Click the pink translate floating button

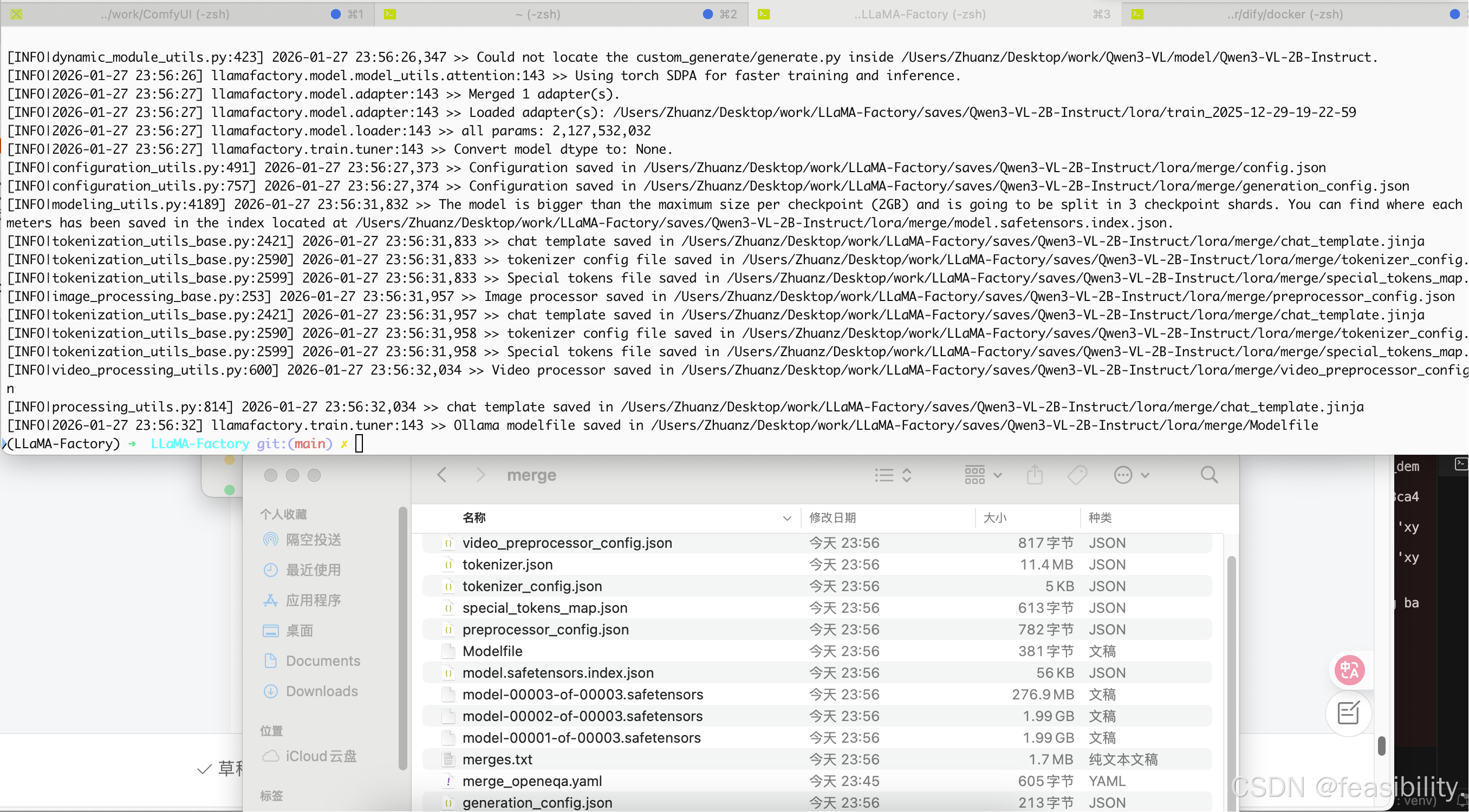(1349, 670)
